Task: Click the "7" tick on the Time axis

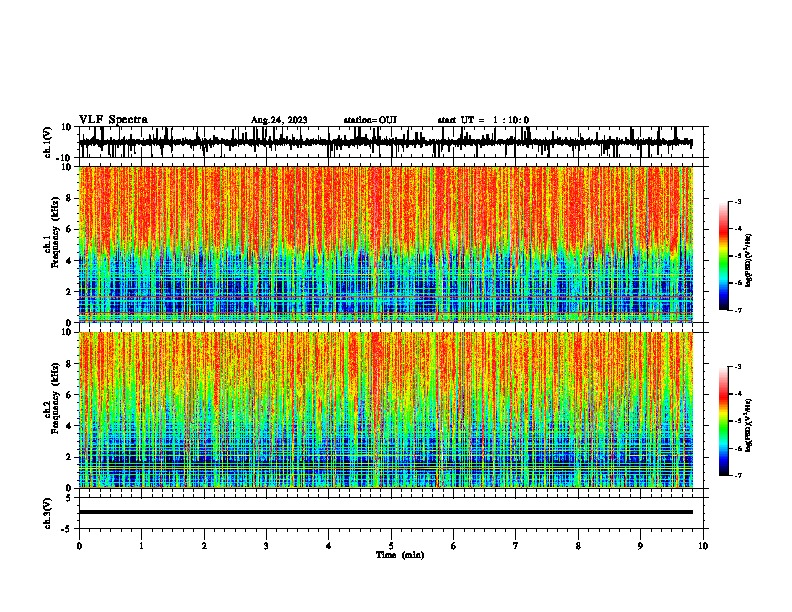Action: 516,546
